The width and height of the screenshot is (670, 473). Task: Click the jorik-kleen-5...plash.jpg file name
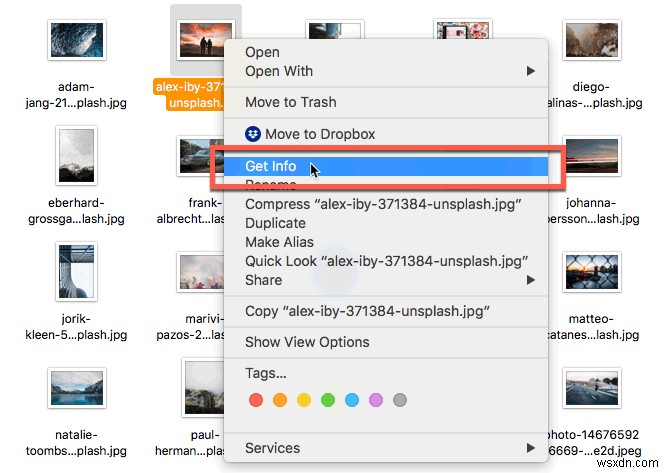click(x=76, y=327)
